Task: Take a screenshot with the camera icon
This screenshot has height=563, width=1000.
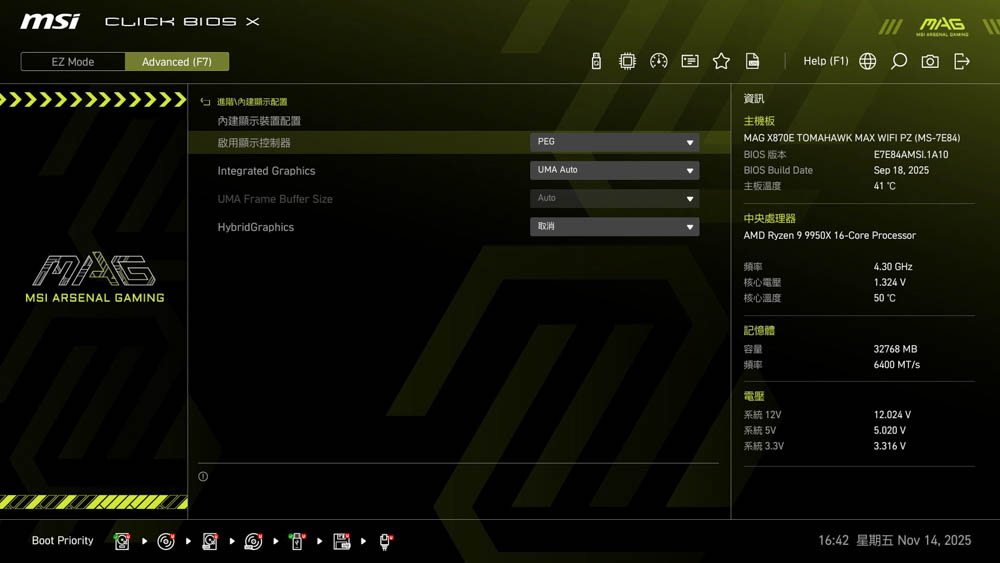Action: (930, 61)
